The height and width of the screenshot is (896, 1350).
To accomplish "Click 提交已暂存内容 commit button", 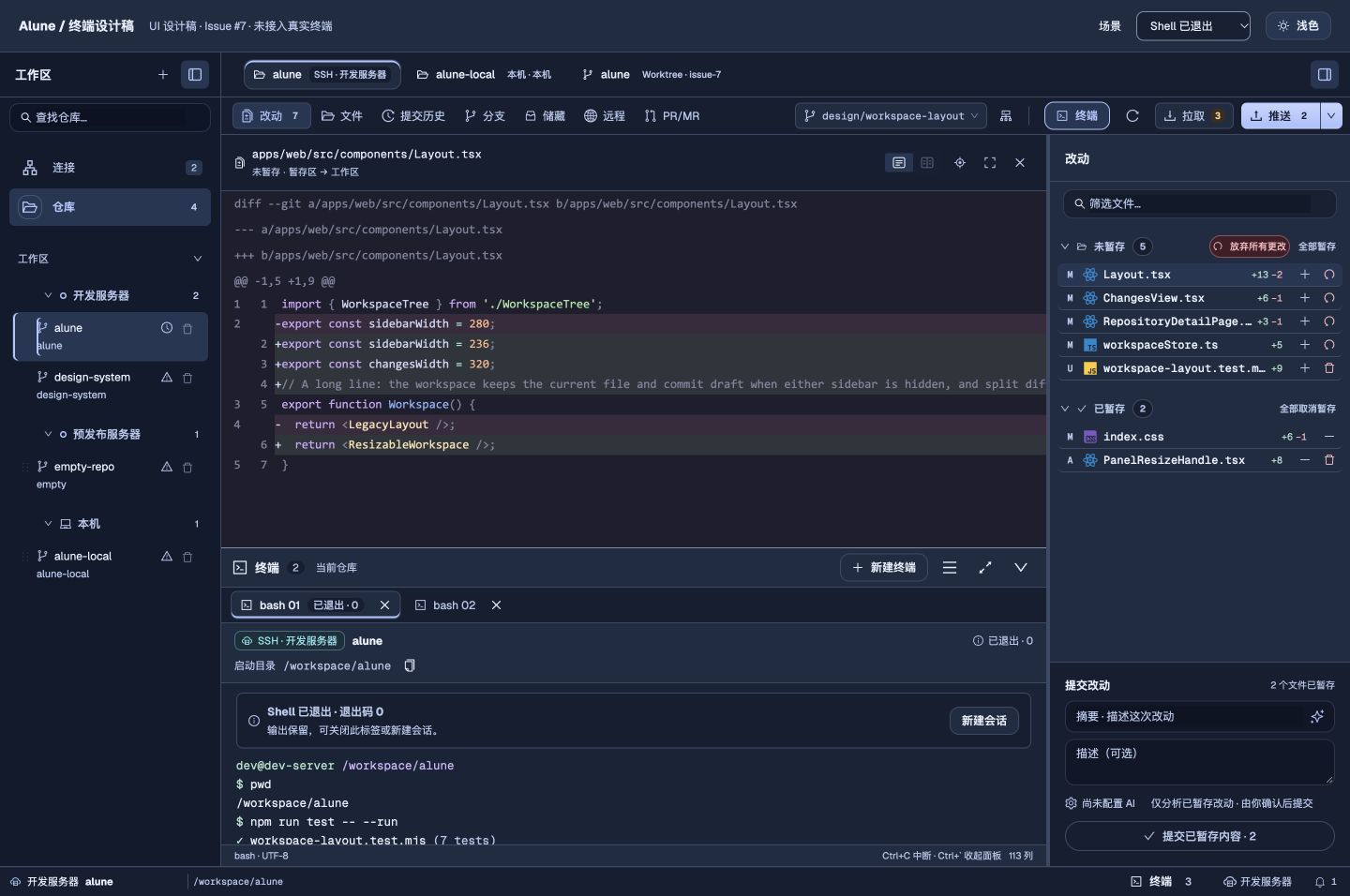I will pos(1200,836).
